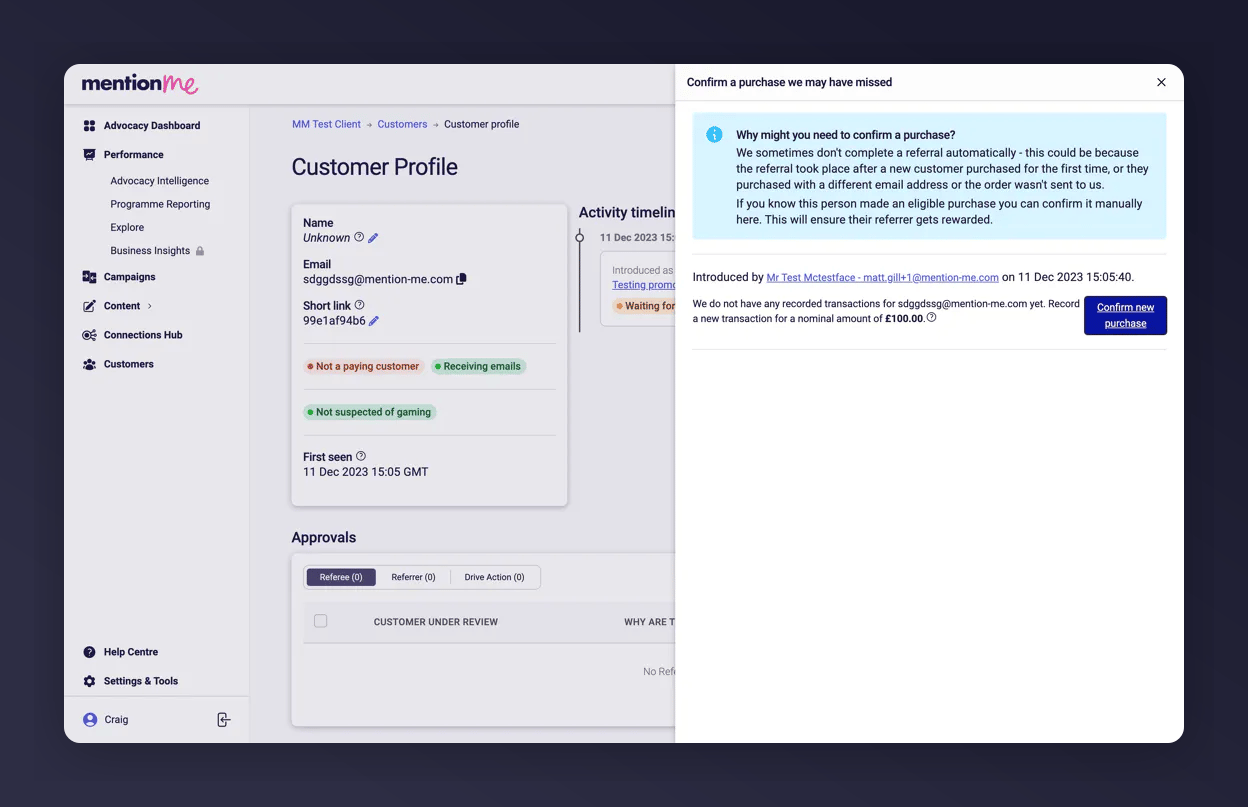
Task: Select the Referee (0) tab
Action: [341, 577]
